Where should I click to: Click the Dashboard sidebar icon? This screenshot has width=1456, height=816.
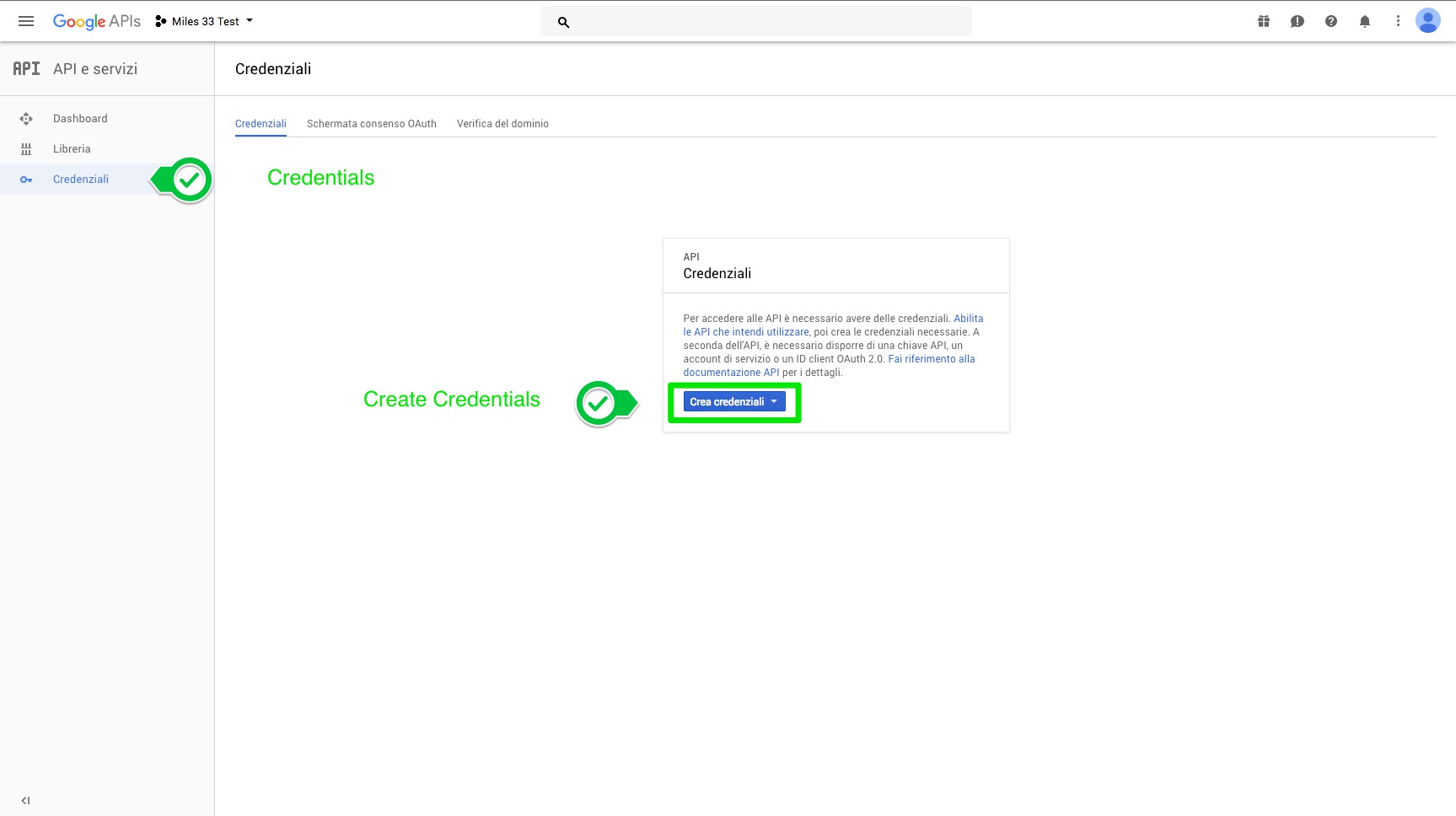pos(26,119)
